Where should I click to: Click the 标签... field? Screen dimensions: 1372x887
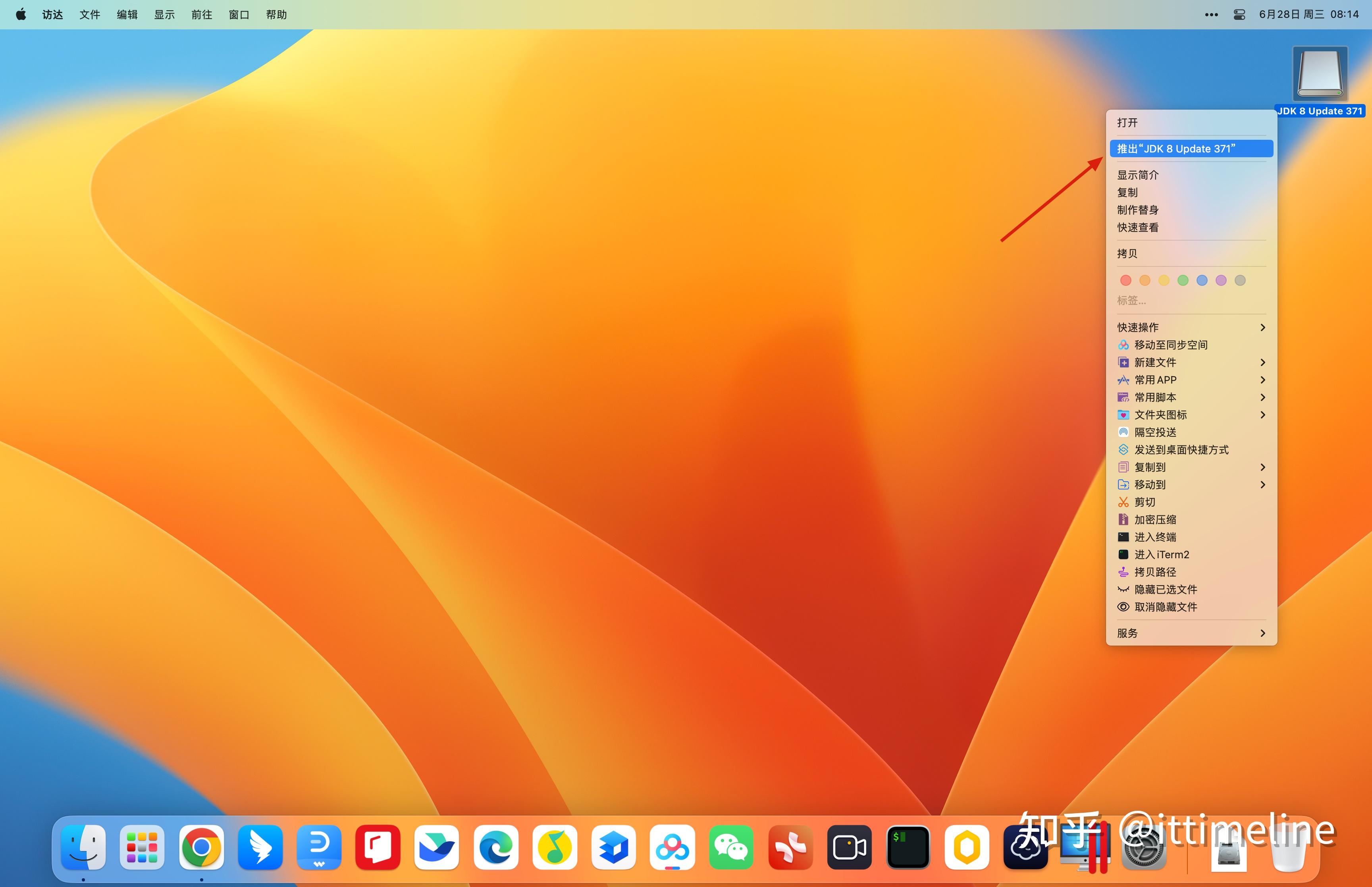(1131, 300)
